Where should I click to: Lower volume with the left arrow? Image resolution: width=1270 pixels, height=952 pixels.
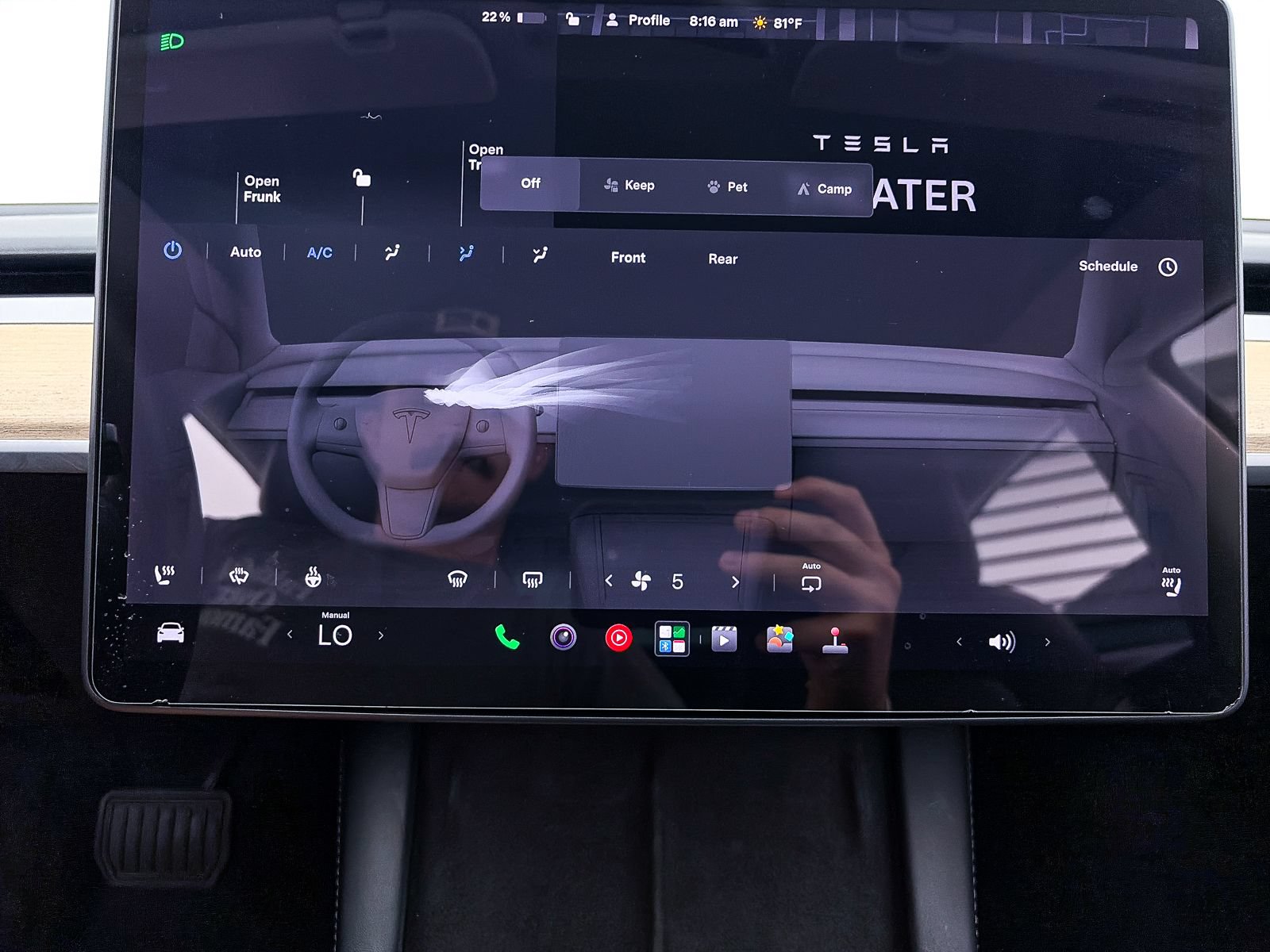[959, 642]
